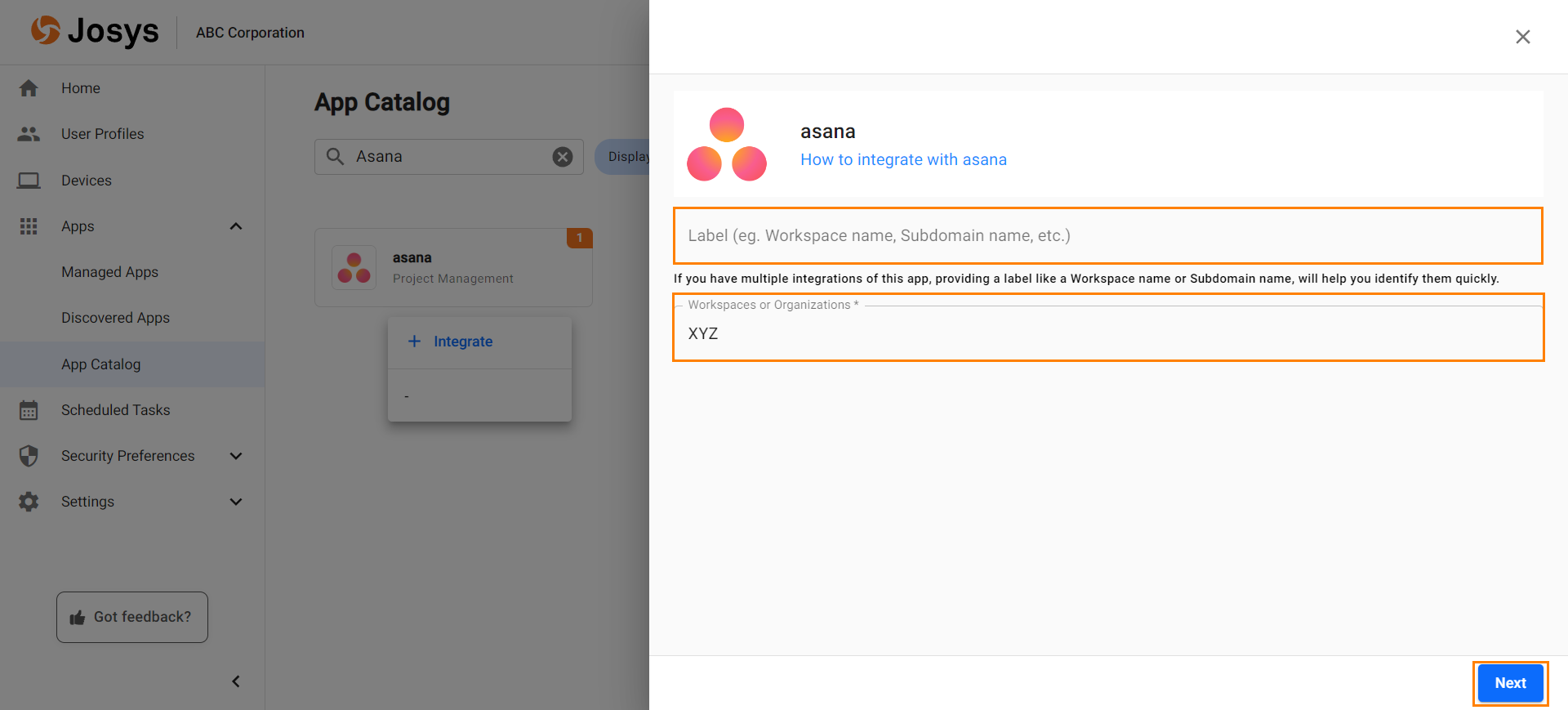Open How to integrate with asana link

(903, 159)
